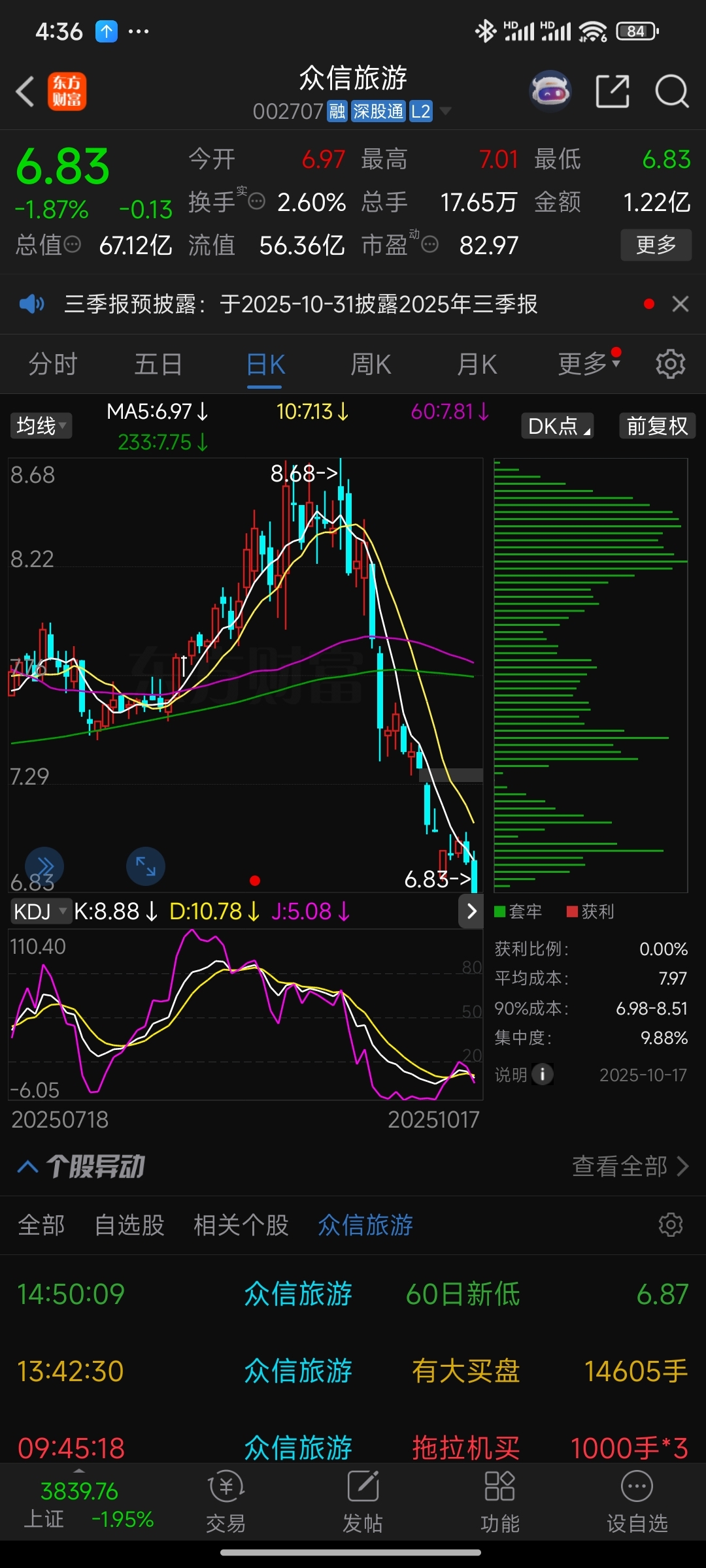Image resolution: width=706 pixels, height=1568 pixels.
Task: Open the DK点 dropdown
Action: point(558,426)
